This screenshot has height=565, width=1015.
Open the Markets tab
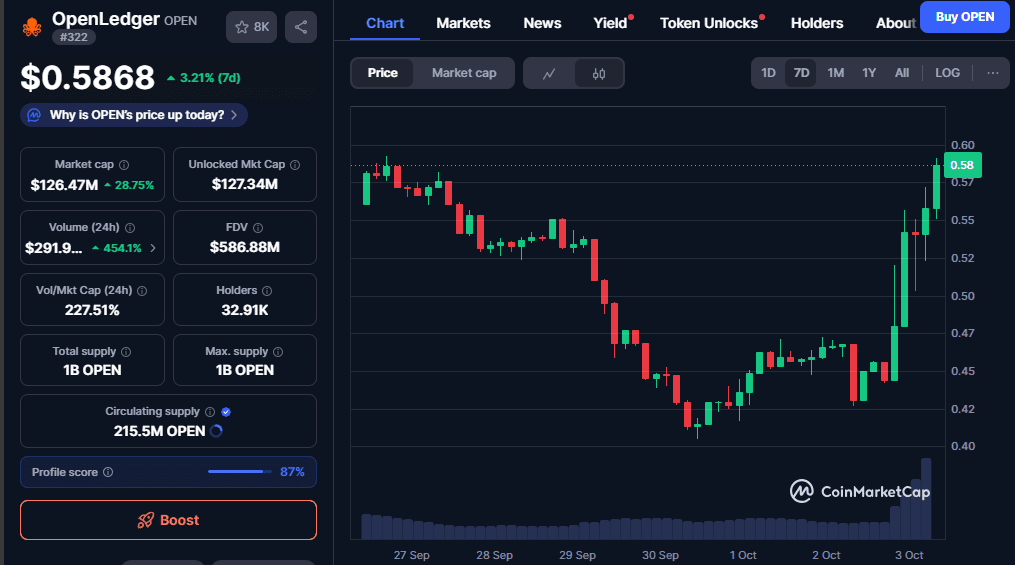tap(463, 23)
